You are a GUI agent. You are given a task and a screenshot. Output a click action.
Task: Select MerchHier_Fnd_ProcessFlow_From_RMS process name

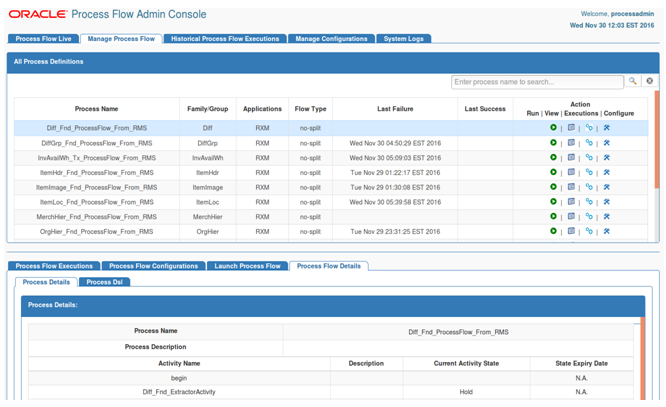coord(97,217)
